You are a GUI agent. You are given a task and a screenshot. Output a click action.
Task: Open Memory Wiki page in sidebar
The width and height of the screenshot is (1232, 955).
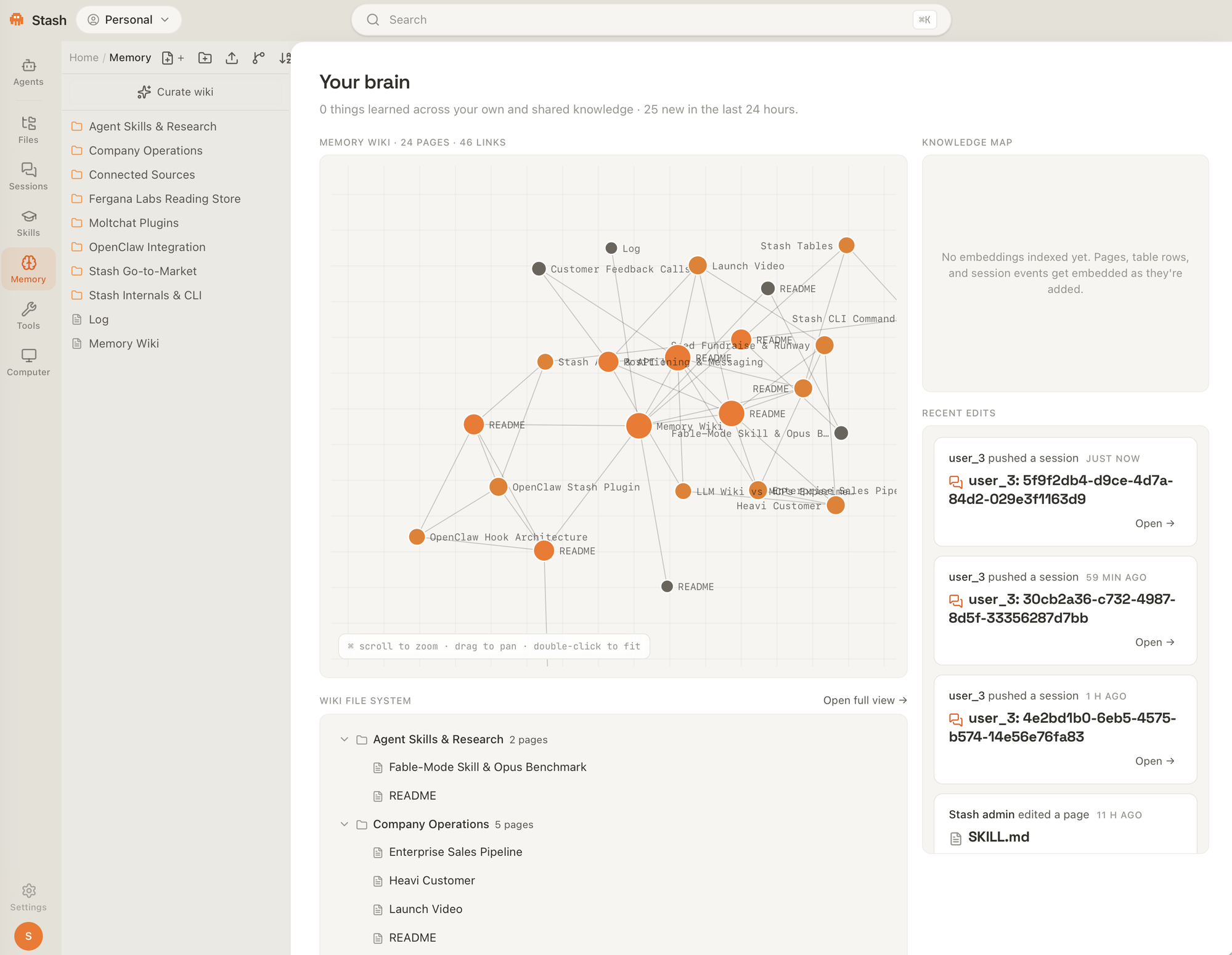coord(124,343)
